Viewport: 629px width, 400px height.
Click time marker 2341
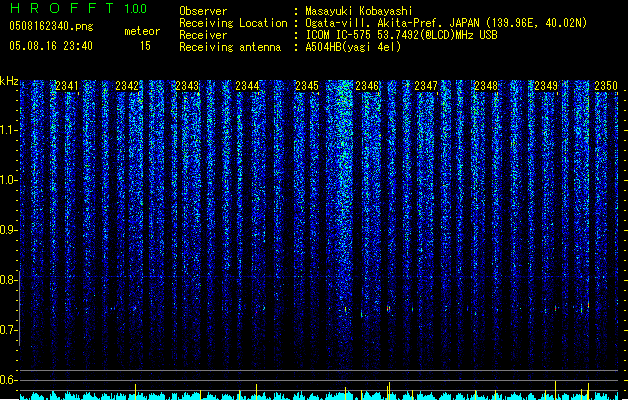click(x=67, y=86)
